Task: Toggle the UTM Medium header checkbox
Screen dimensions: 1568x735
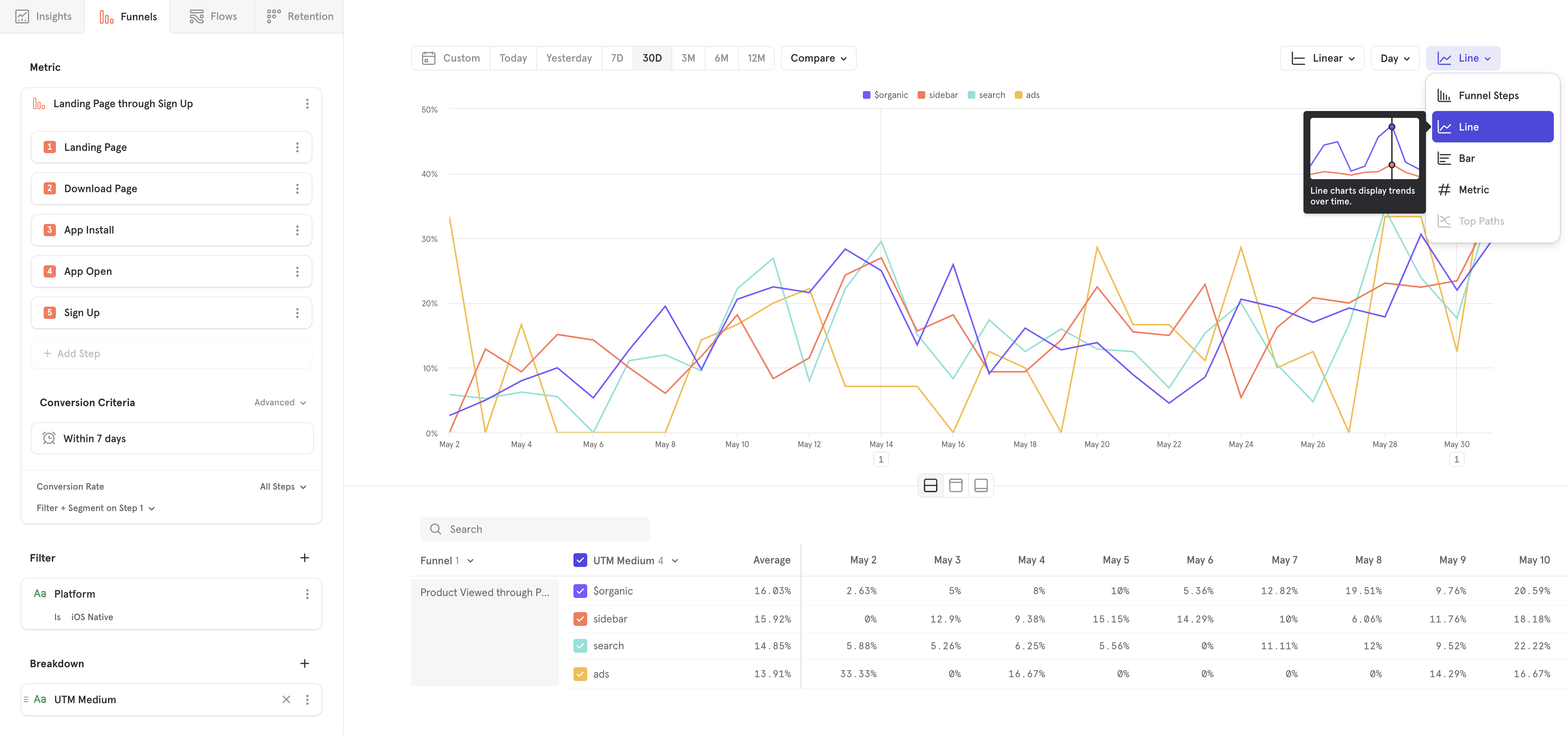Action: click(580, 560)
